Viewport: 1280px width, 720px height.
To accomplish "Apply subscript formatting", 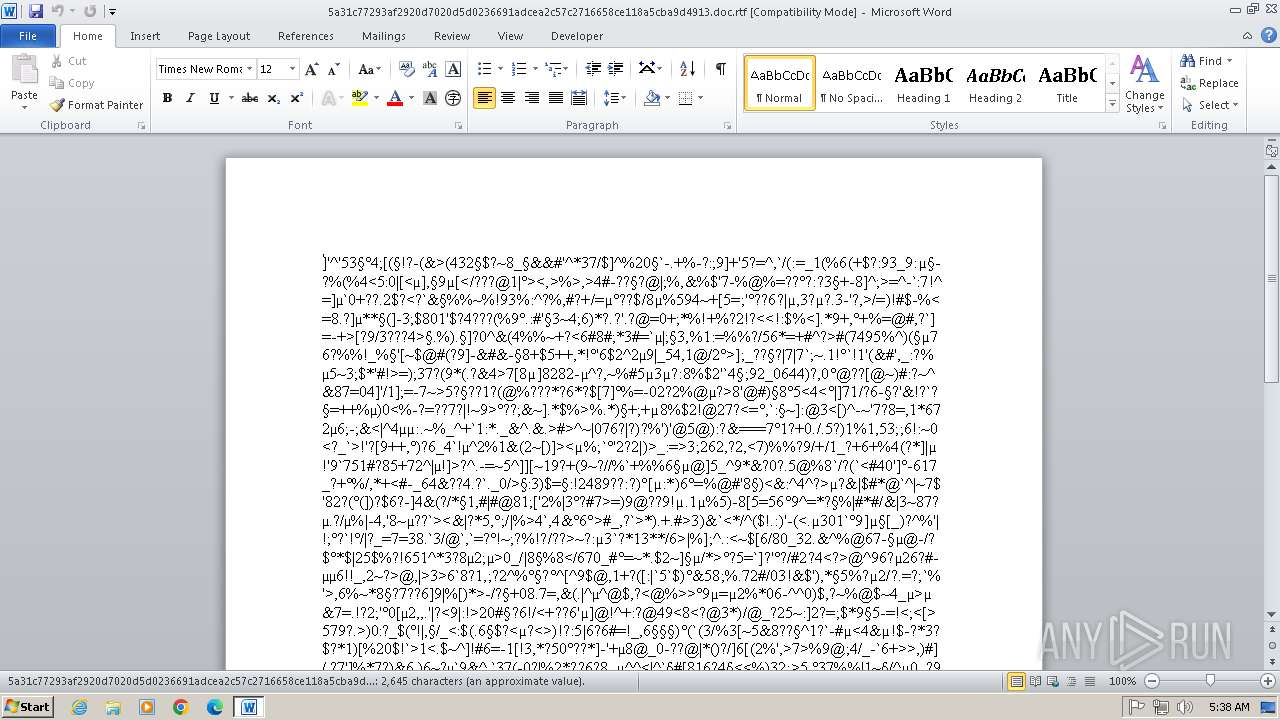I will point(274,98).
